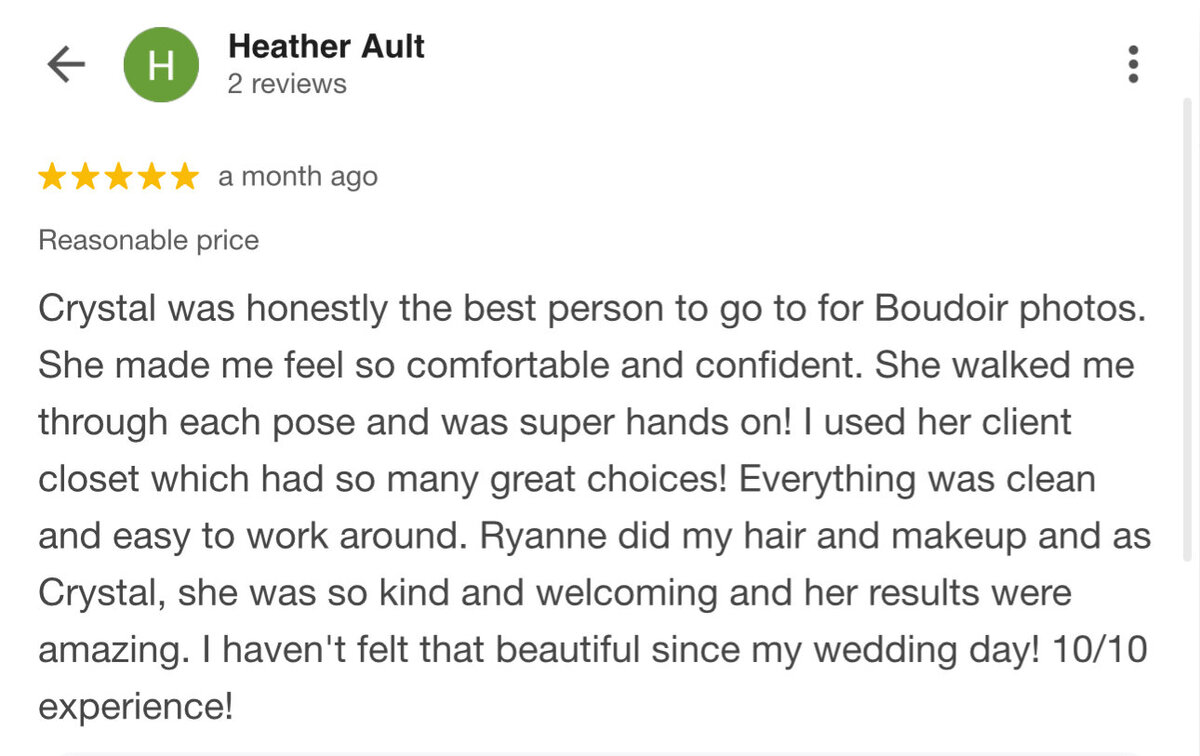This screenshot has width=1200, height=756.
Task: Click the 'a month ago' timestamp
Action: 298,177
